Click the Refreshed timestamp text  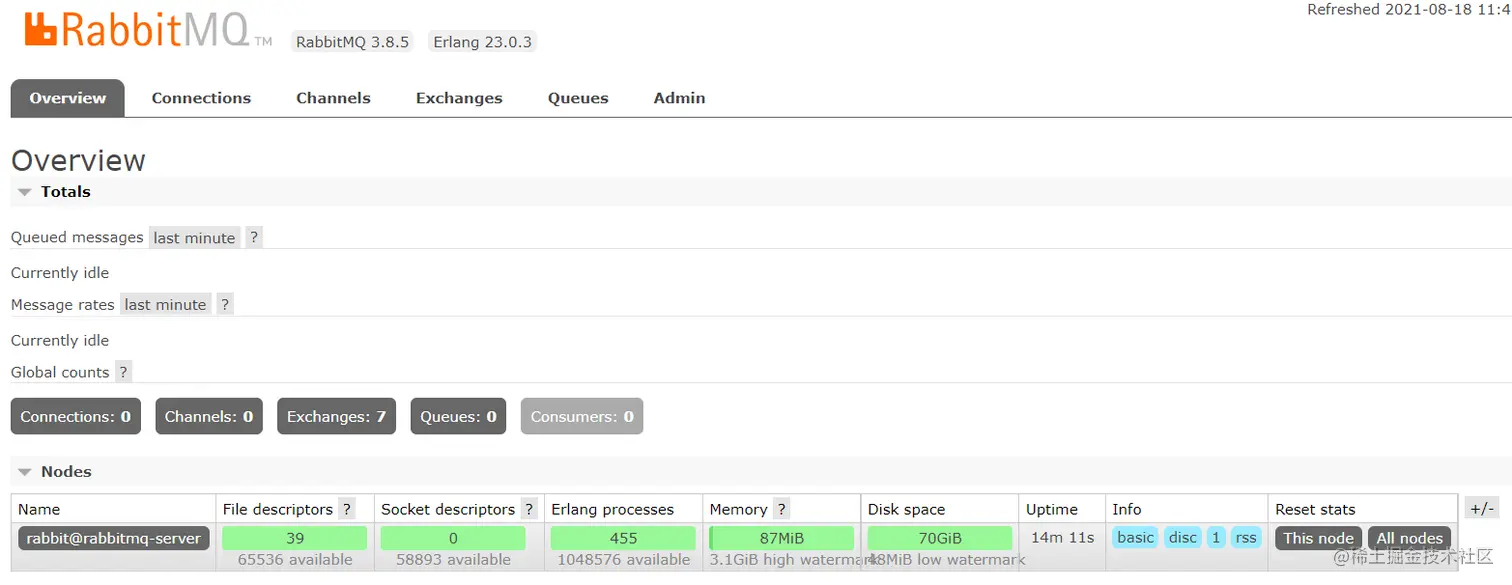[x=1409, y=10]
